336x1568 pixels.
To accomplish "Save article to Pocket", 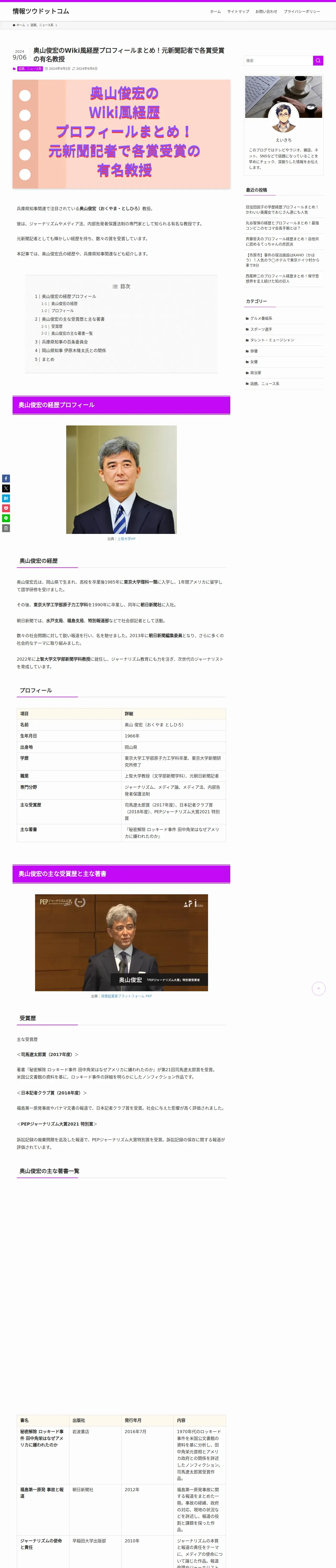I will click(6, 508).
